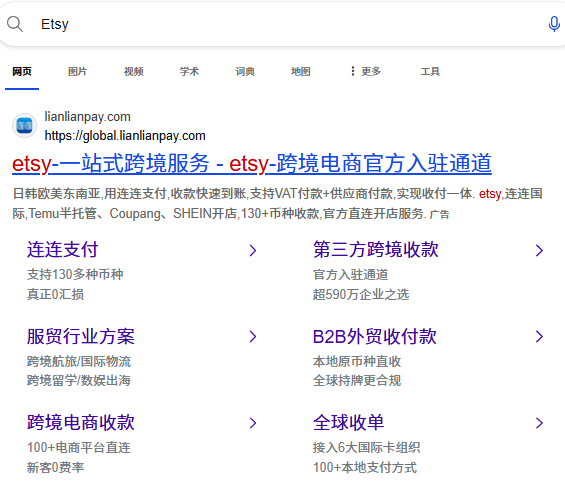
Task: Click chevron arrow beside B2B外贸收付款
Action: click(x=539, y=337)
